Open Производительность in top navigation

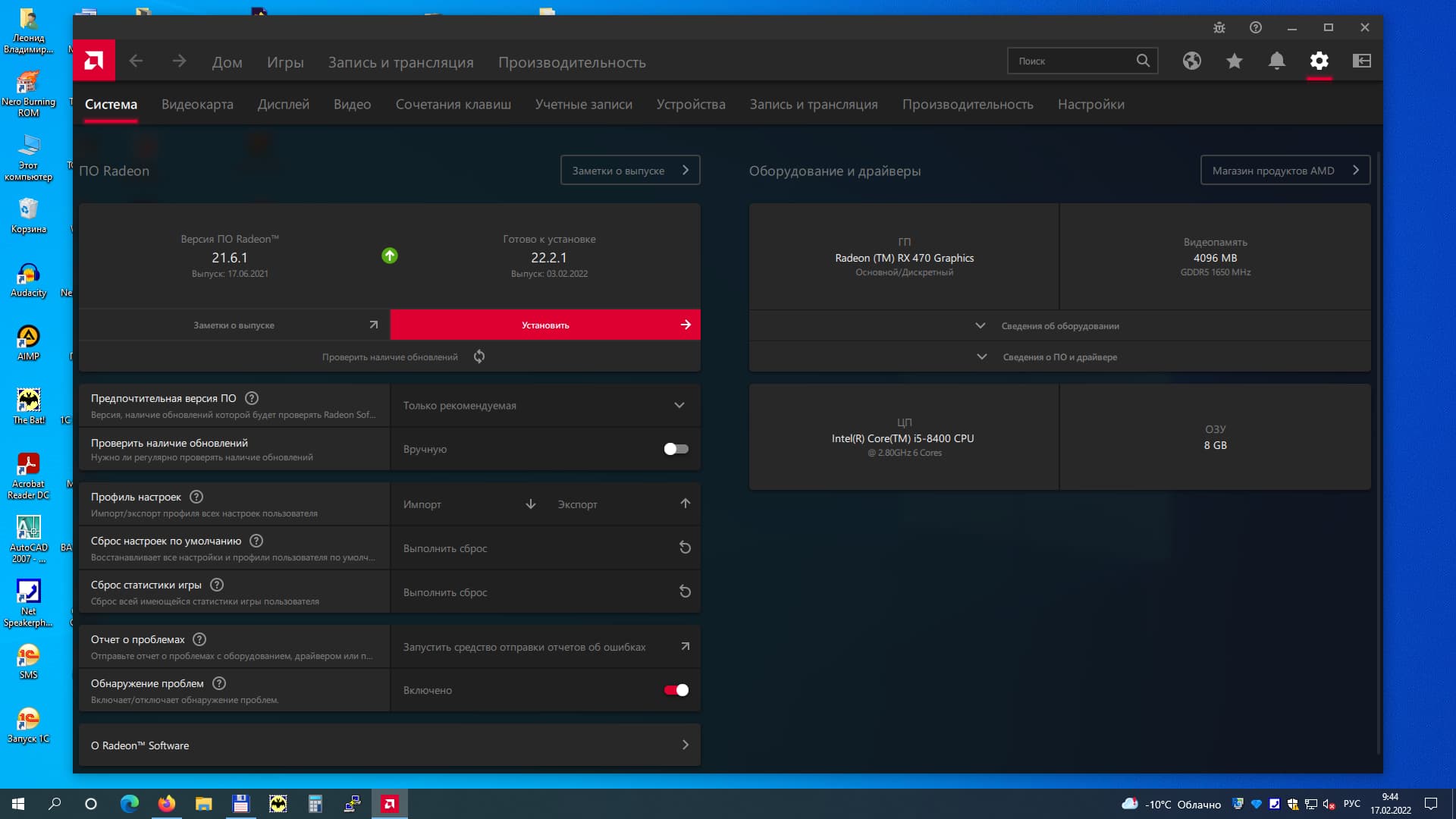pyautogui.click(x=572, y=62)
